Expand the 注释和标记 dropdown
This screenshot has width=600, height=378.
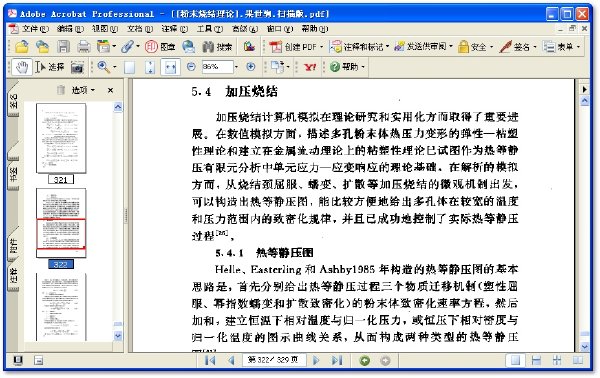coord(388,47)
